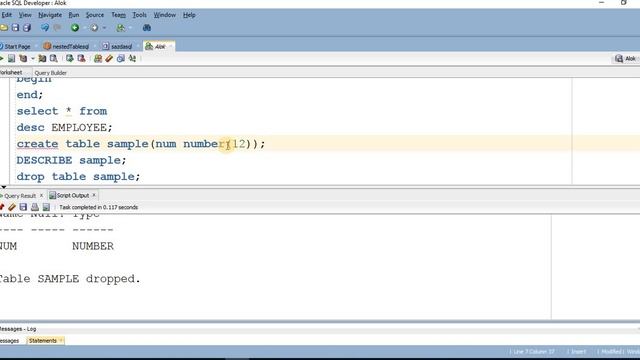Click the binoculars Find DB Object icon
Screen dimensions: 640x360
[147, 28]
